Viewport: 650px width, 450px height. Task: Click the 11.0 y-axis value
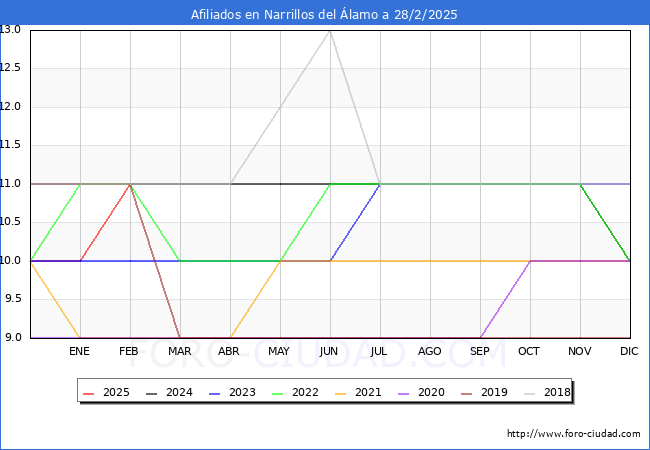pos(10,183)
